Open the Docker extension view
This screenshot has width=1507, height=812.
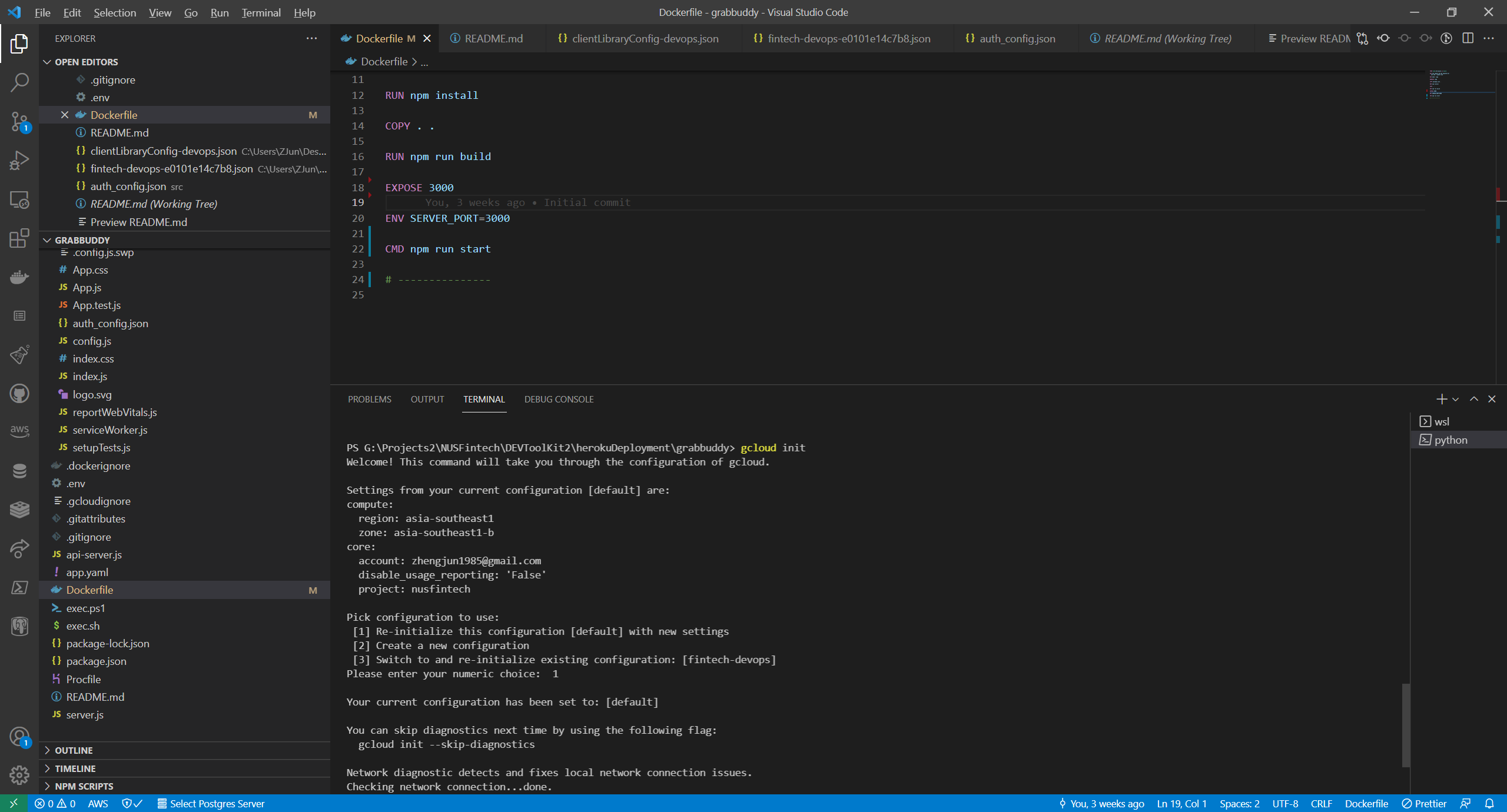(19, 277)
